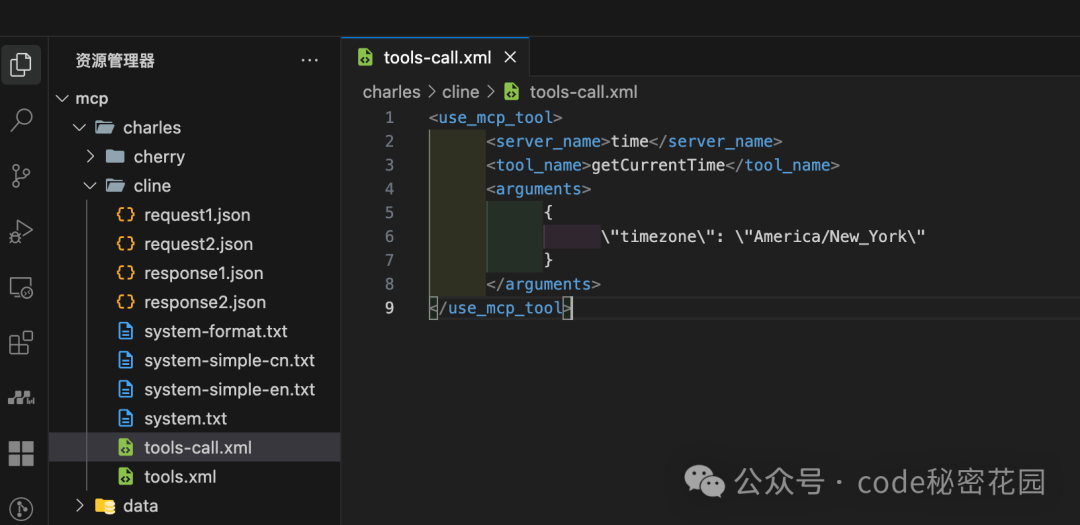
Task: Place cursor on opening use_mcp_tool tag
Action: [x=495, y=118]
